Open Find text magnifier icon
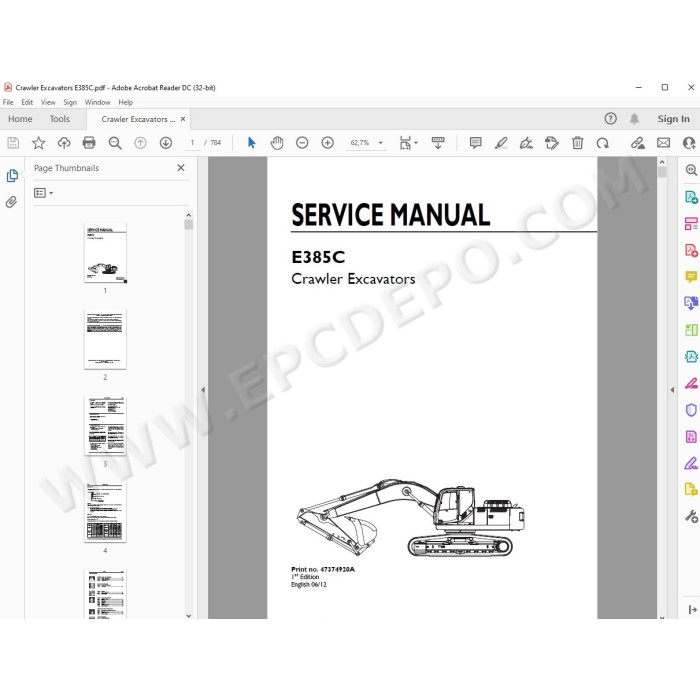This screenshot has width=700, height=700. (115, 143)
